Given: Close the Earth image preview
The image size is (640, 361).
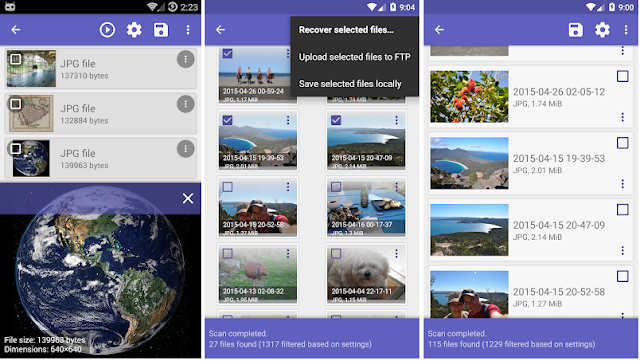Looking at the screenshot, I should pyautogui.click(x=188, y=198).
